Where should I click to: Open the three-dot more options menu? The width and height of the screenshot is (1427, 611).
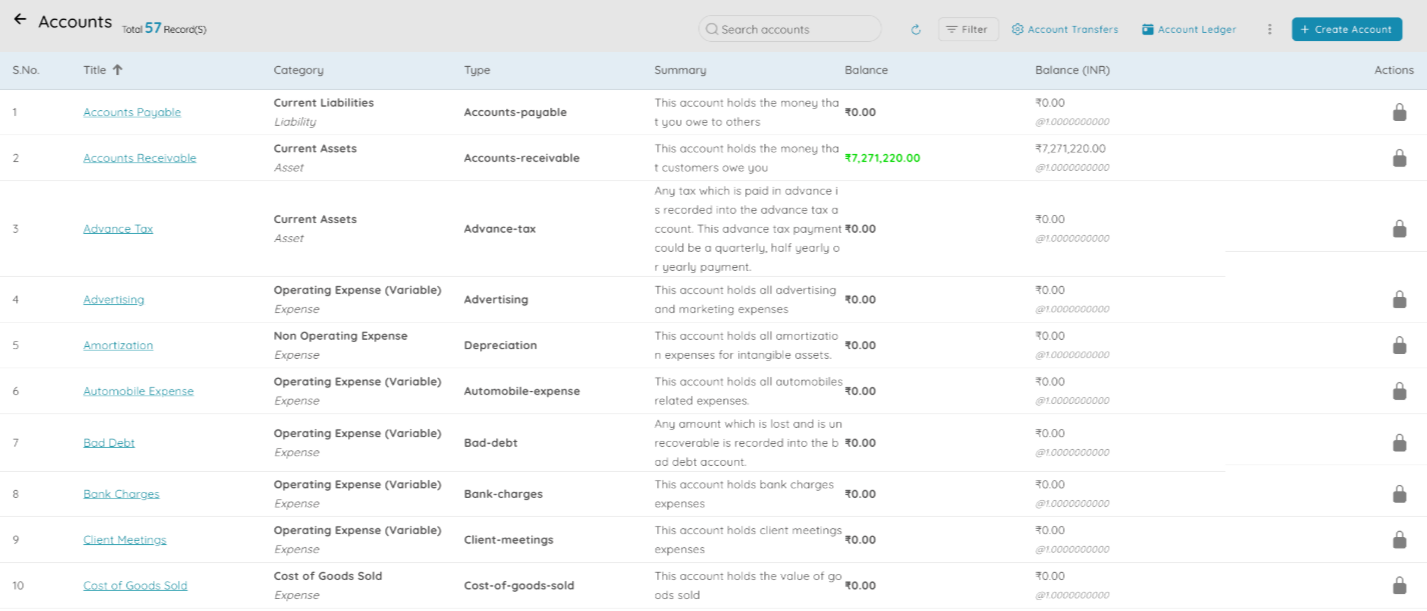(1269, 30)
